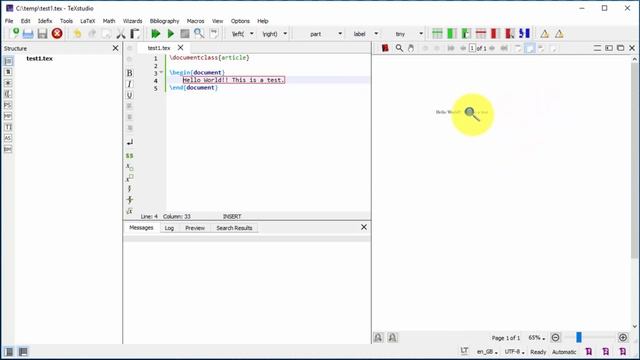Zoom in the PDF with the plus button

coord(623,338)
